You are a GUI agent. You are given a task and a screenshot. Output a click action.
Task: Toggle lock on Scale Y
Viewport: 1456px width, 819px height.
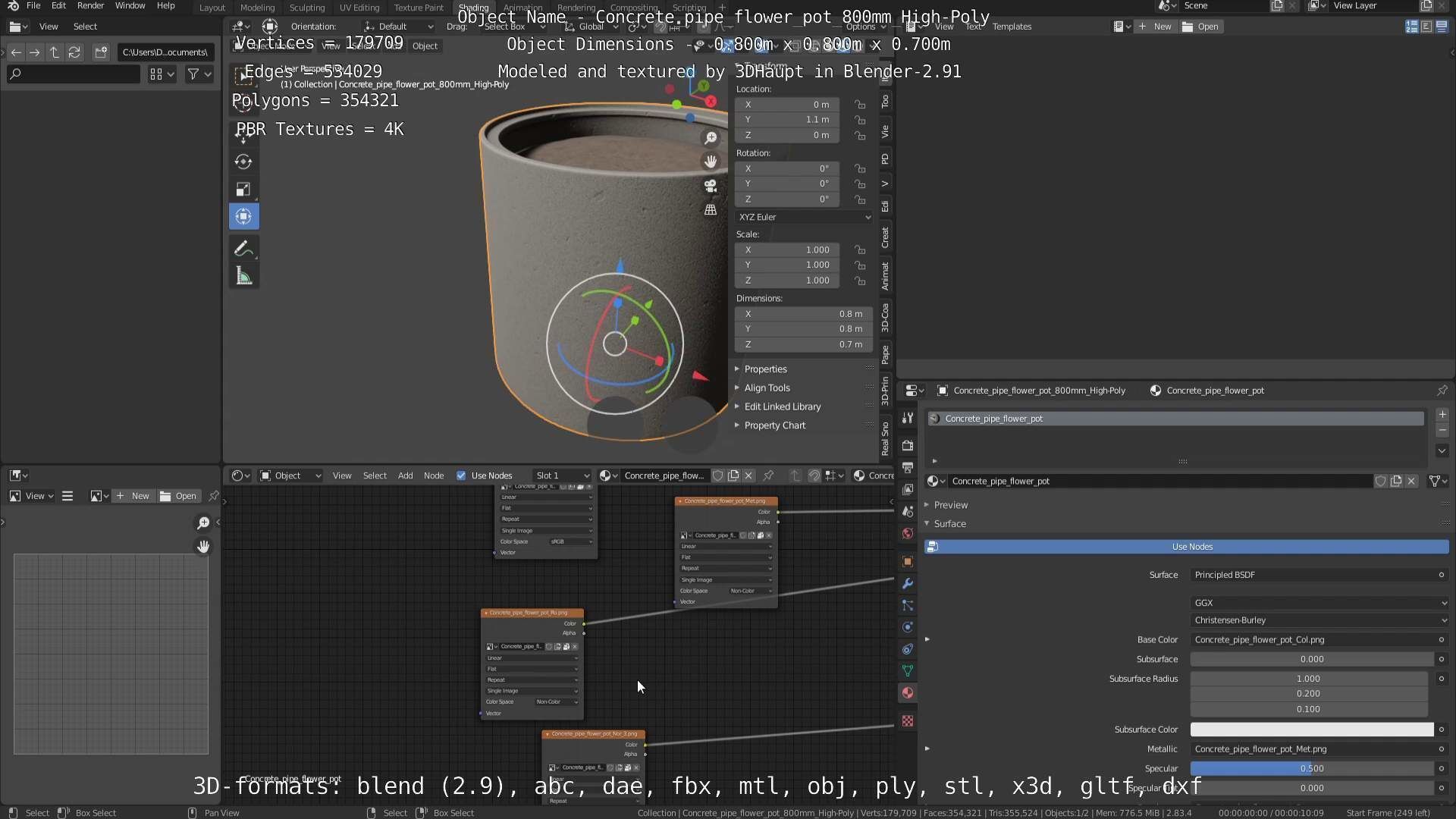[x=860, y=265]
